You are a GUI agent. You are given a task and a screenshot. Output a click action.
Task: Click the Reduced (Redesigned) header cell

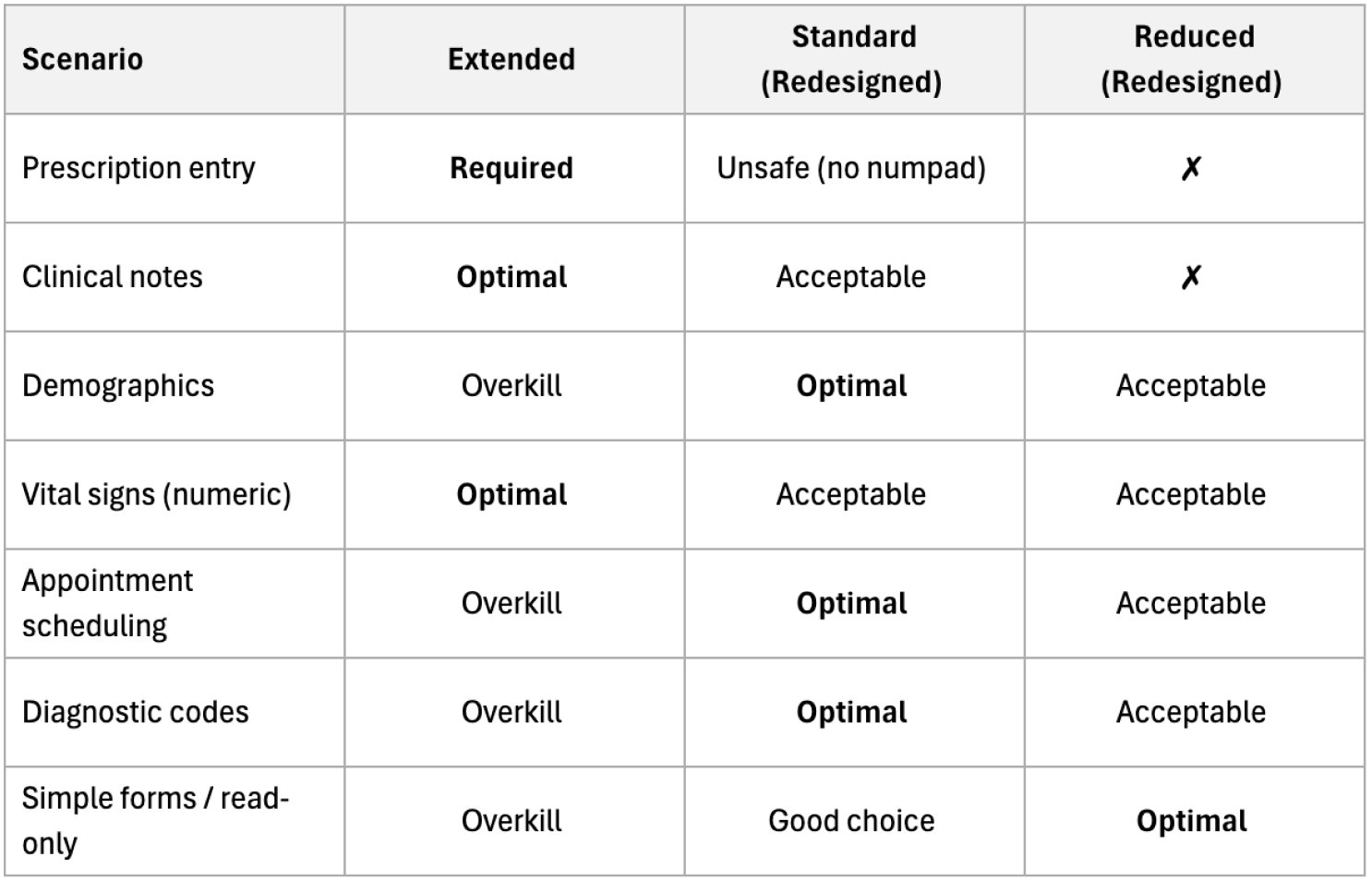[1192, 60]
